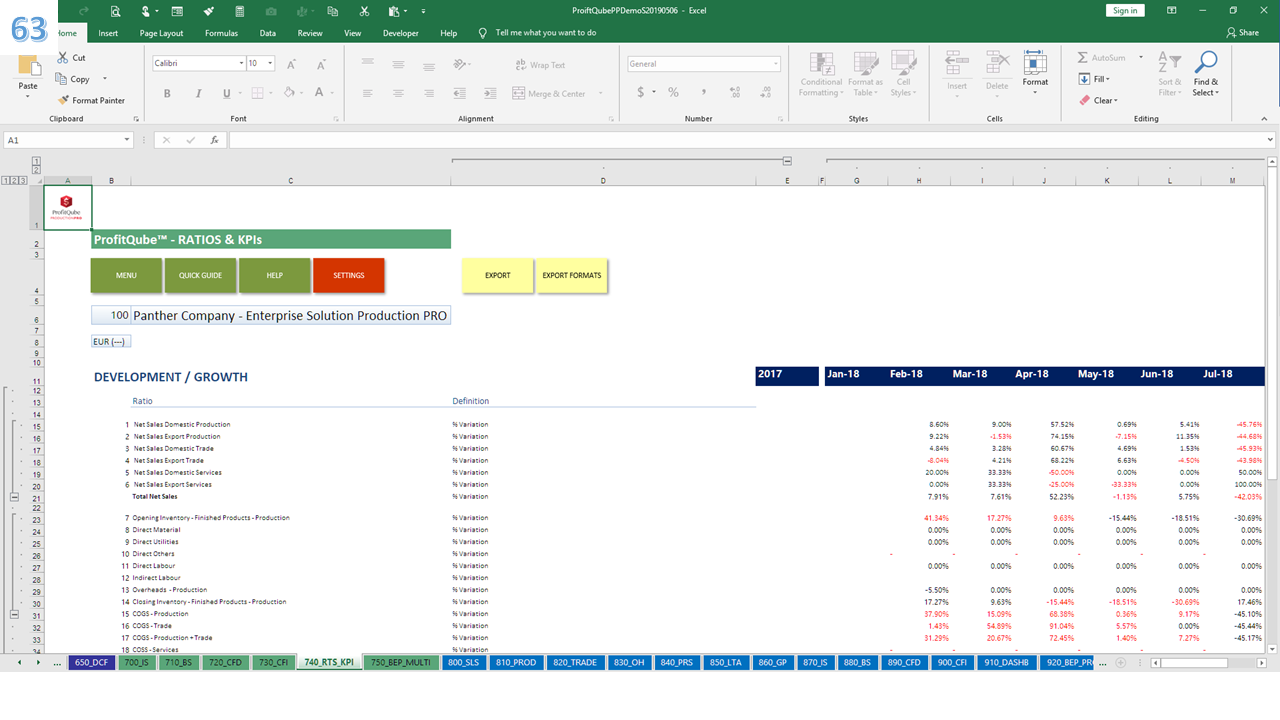This screenshot has width=1280, height=720.
Task: Click the scissors icon in quick access toolbar
Action: pos(364,11)
